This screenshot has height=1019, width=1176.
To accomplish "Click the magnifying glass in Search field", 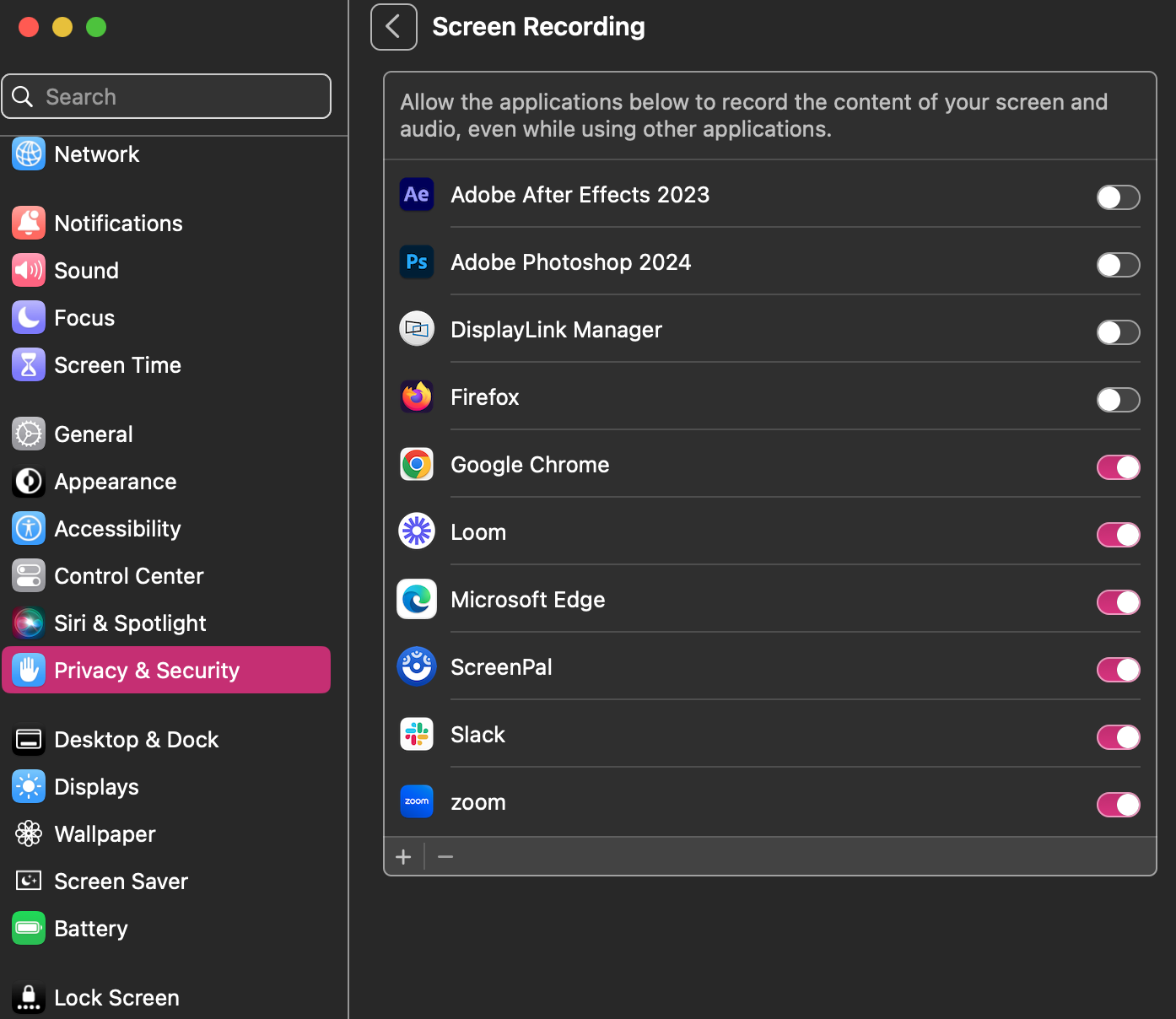I will coord(23,96).
